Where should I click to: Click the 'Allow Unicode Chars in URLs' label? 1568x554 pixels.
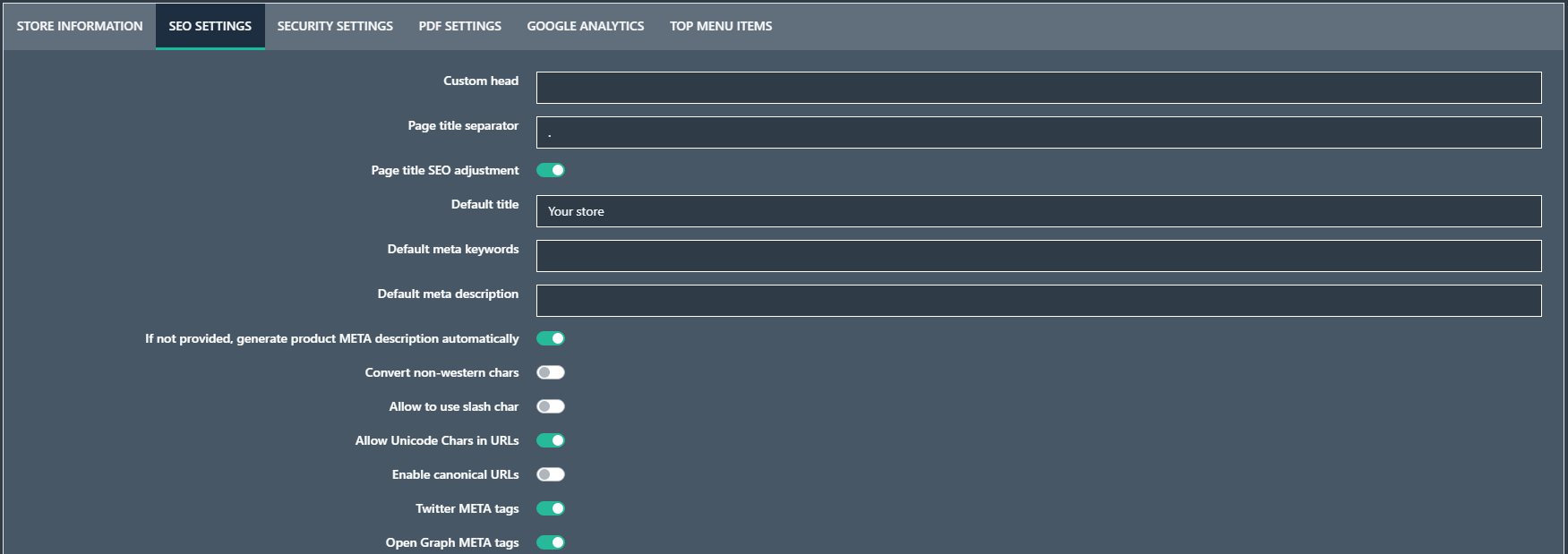pyautogui.click(x=437, y=440)
